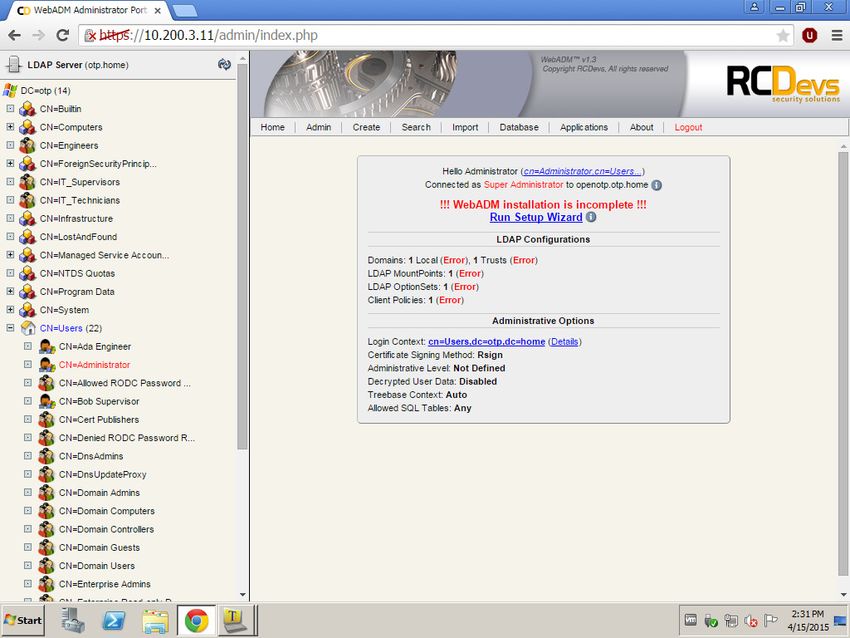This screenshot has height=638, width=850.
Task: Open the Login Context Details link
Action: click(x=564, y=342)
